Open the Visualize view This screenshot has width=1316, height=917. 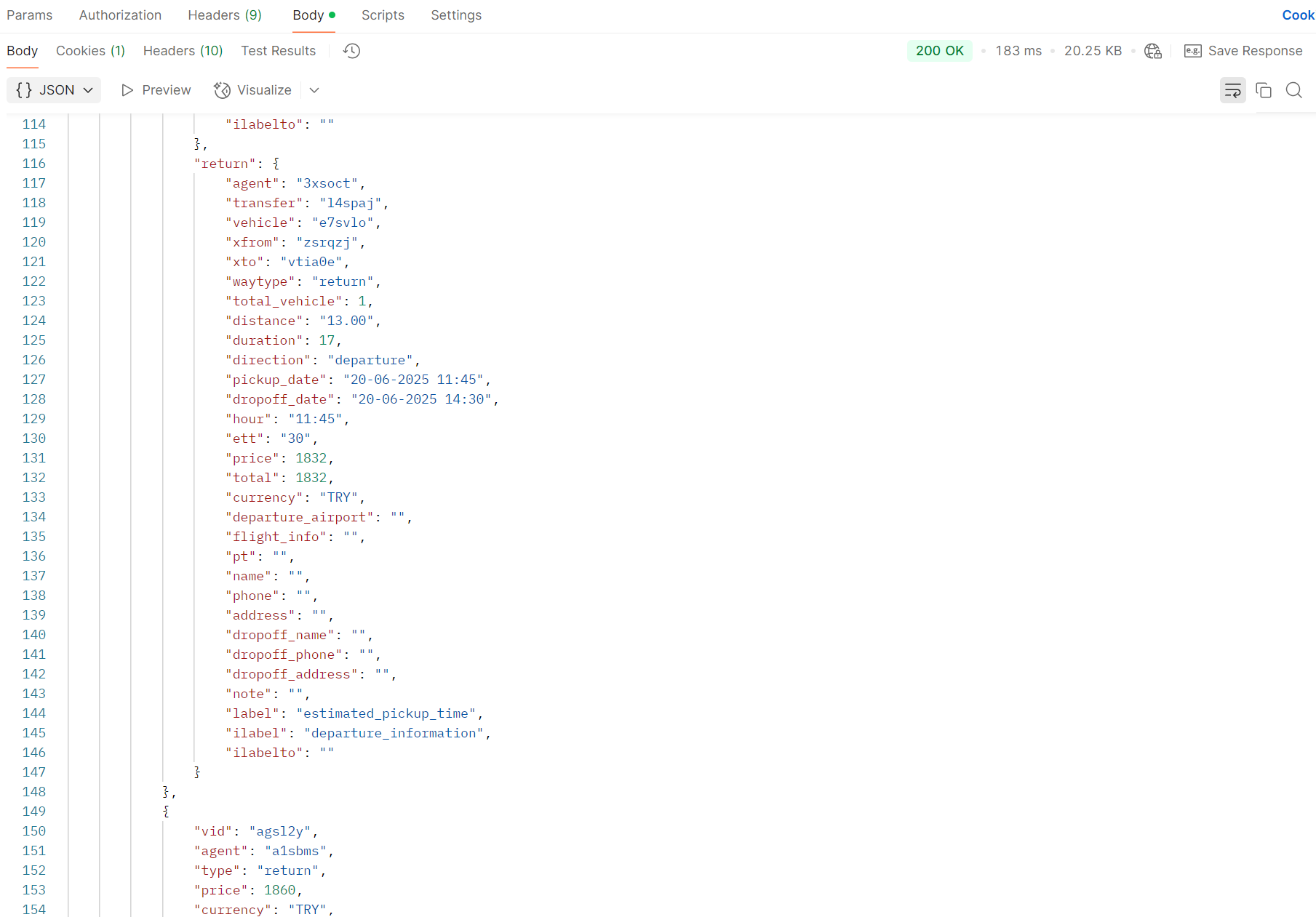click(x=252, y=90)
